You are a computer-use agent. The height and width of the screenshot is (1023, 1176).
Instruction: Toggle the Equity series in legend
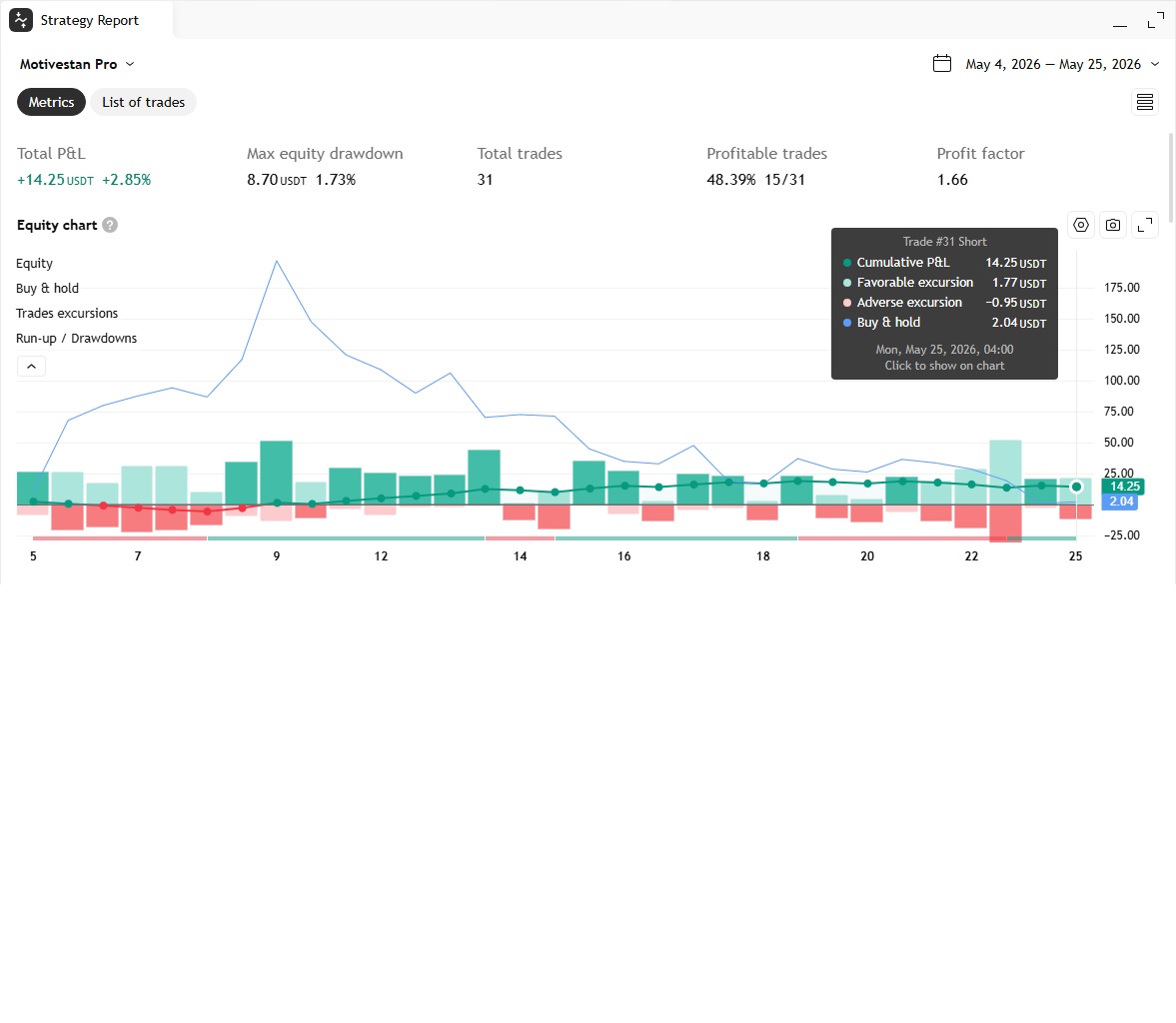[35, 264]
